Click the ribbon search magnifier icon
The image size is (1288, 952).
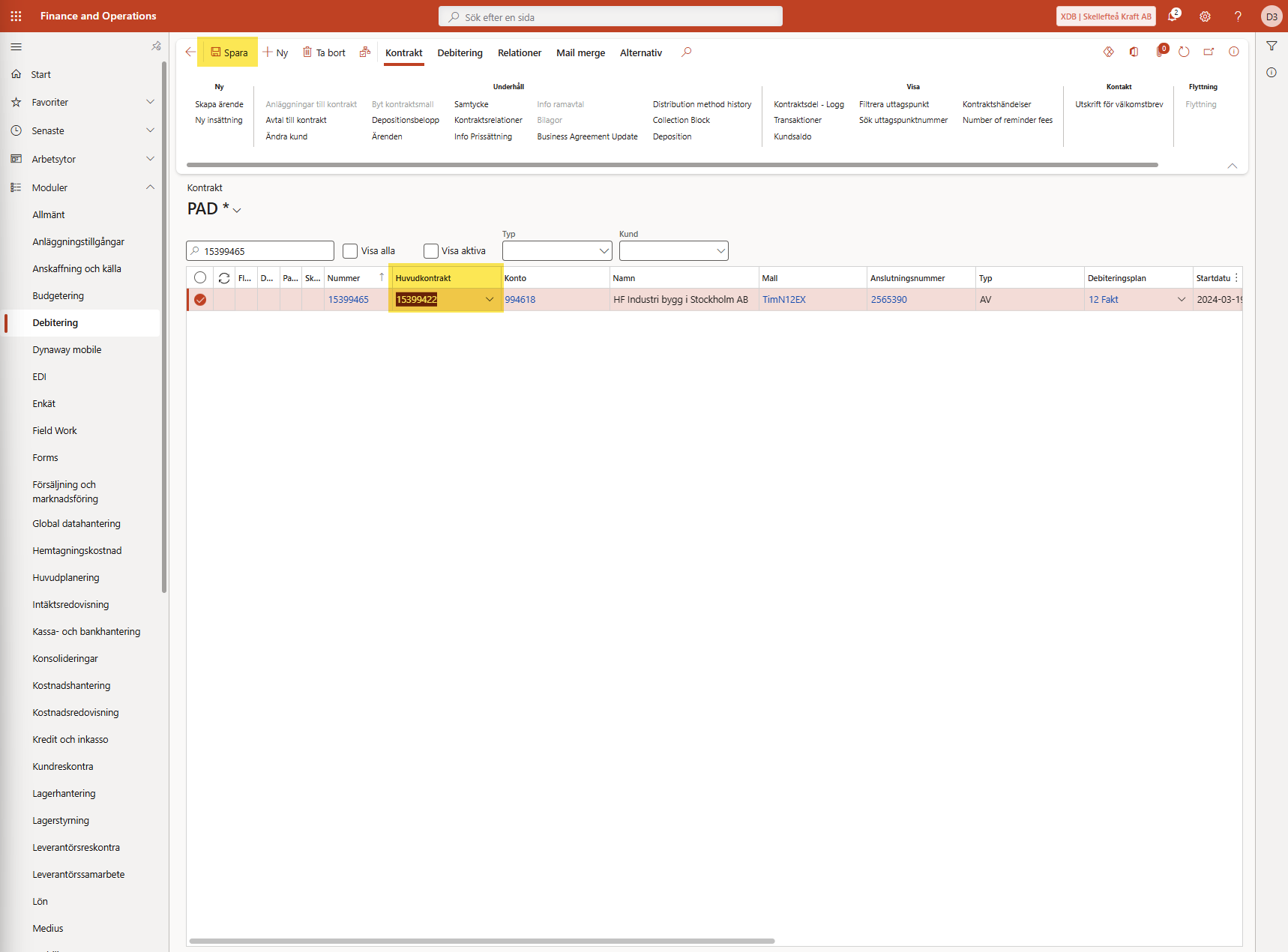click(x=686, y=52)
